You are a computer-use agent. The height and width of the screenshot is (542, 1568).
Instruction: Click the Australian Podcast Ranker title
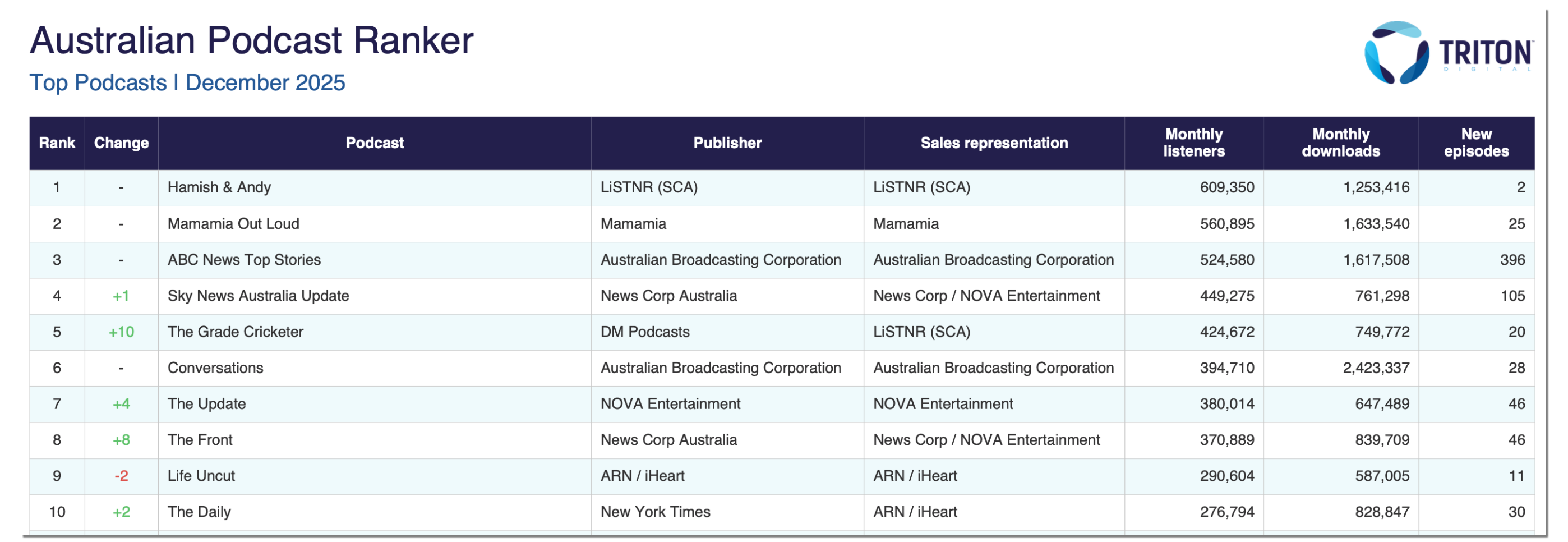pyautogui.click(x=251, y=41)
